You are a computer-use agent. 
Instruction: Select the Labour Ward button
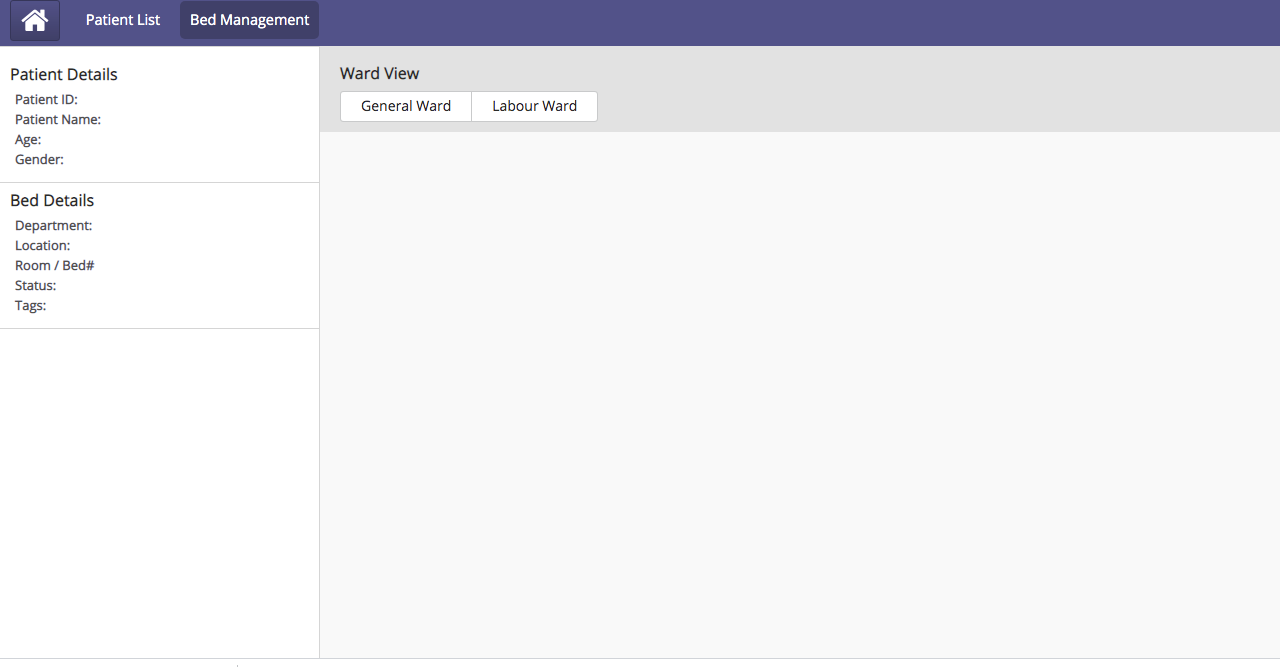(x=534, y=106)
